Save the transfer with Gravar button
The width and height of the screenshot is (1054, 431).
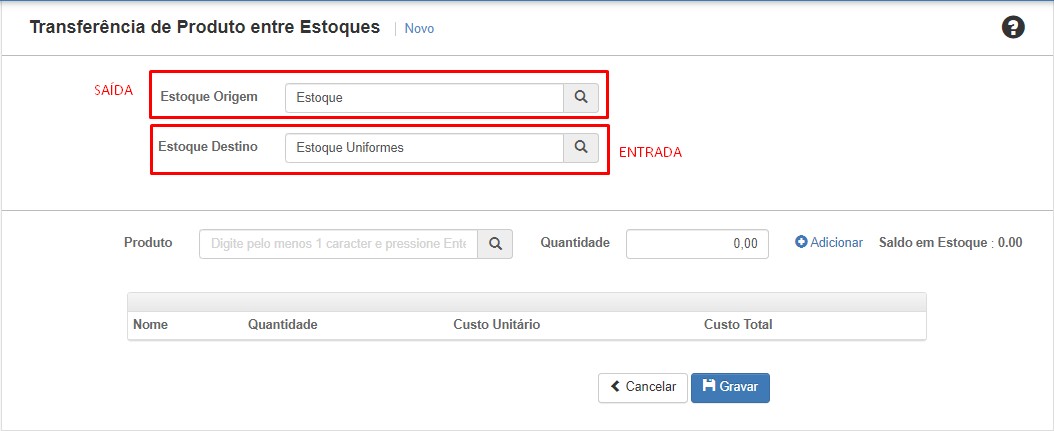coord(730,387)
